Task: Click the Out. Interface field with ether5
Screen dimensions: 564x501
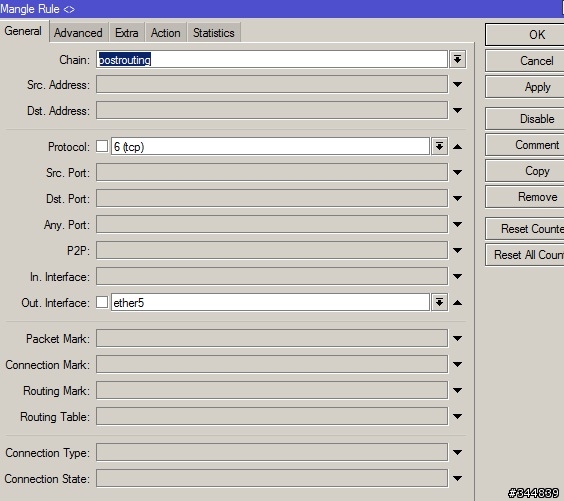Action: tap(270, 302)
